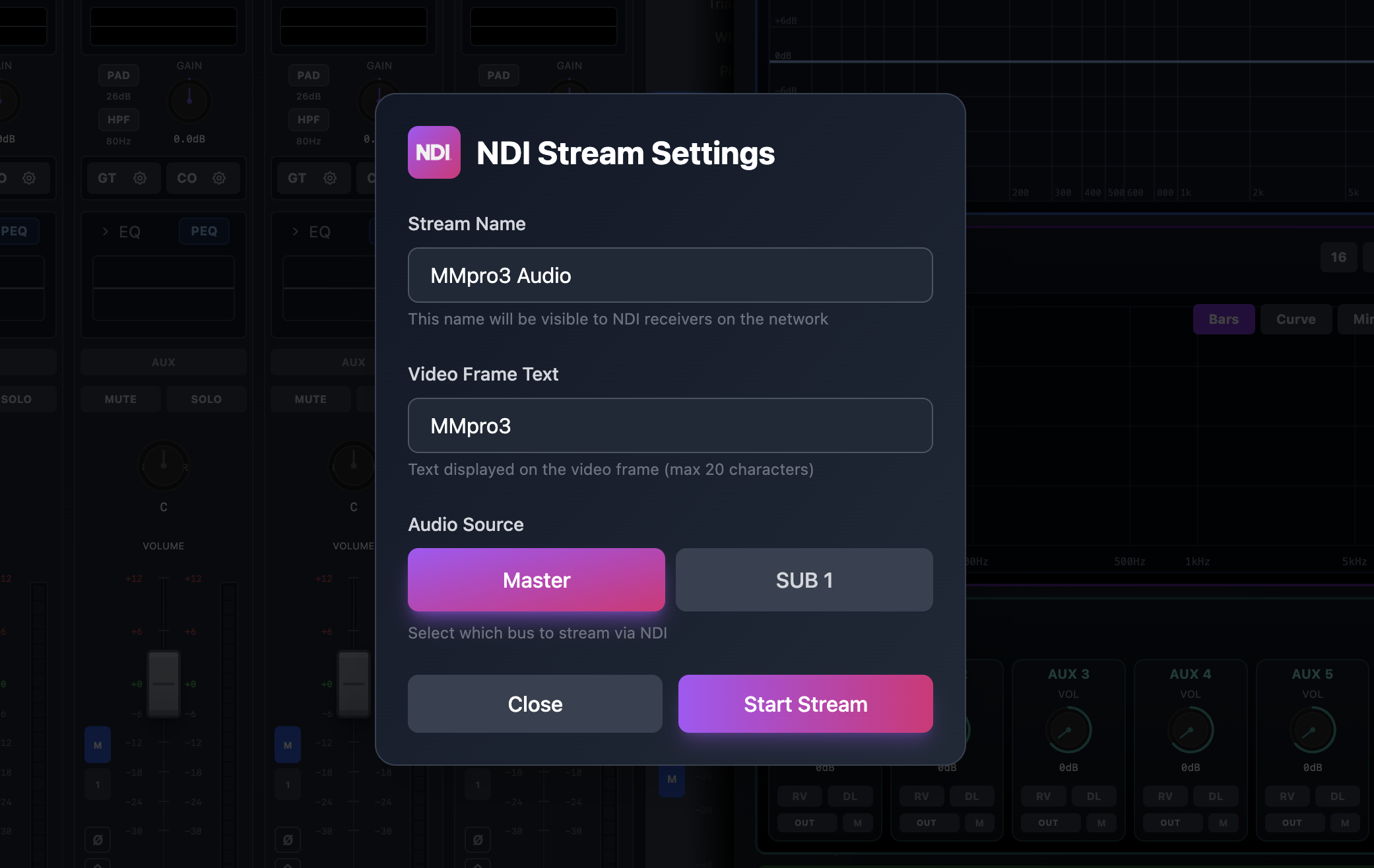
Task: Click the Start Stream button
Action: (x=805, y=704)
